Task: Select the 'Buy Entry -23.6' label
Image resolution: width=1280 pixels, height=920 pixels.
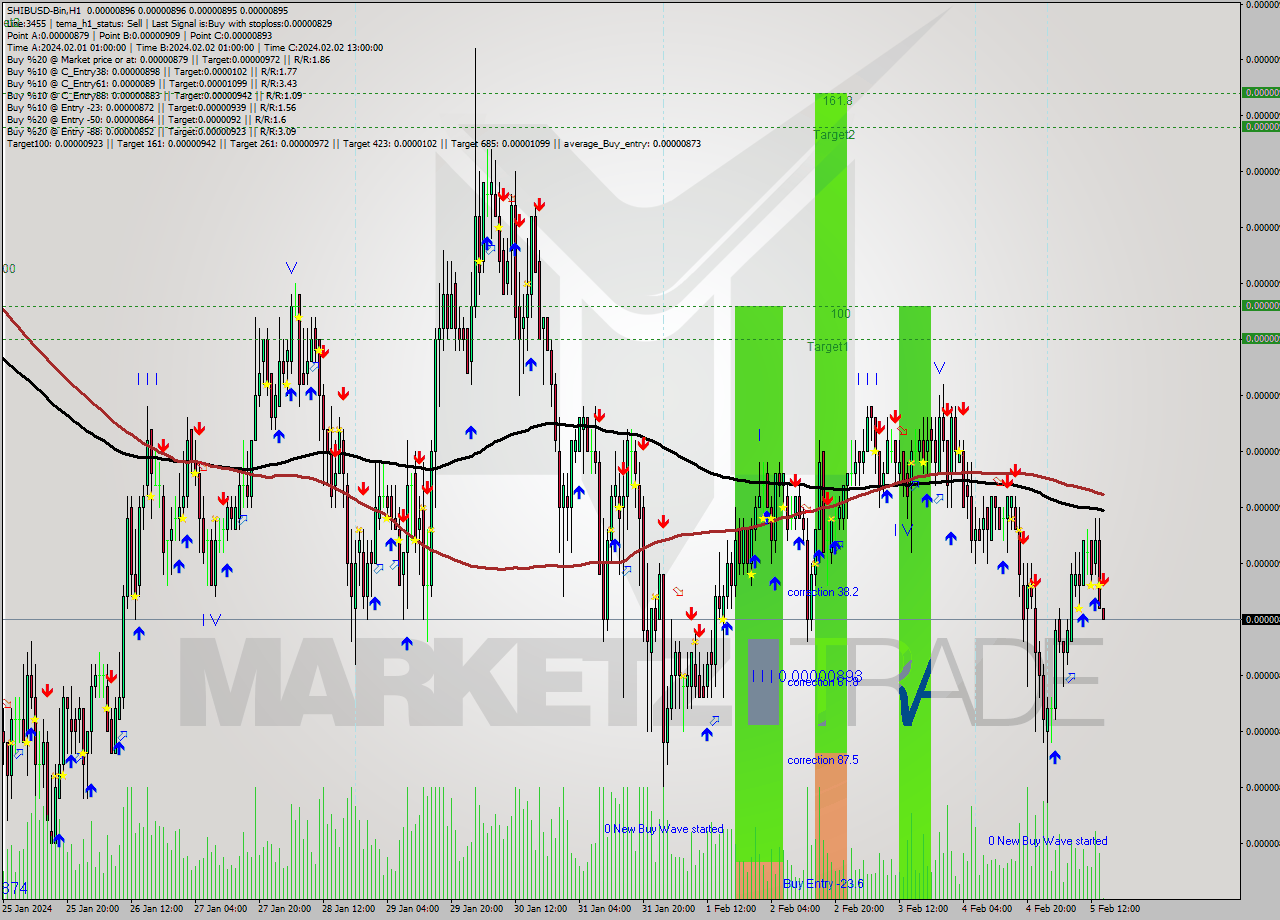Action: click(823, 884)
